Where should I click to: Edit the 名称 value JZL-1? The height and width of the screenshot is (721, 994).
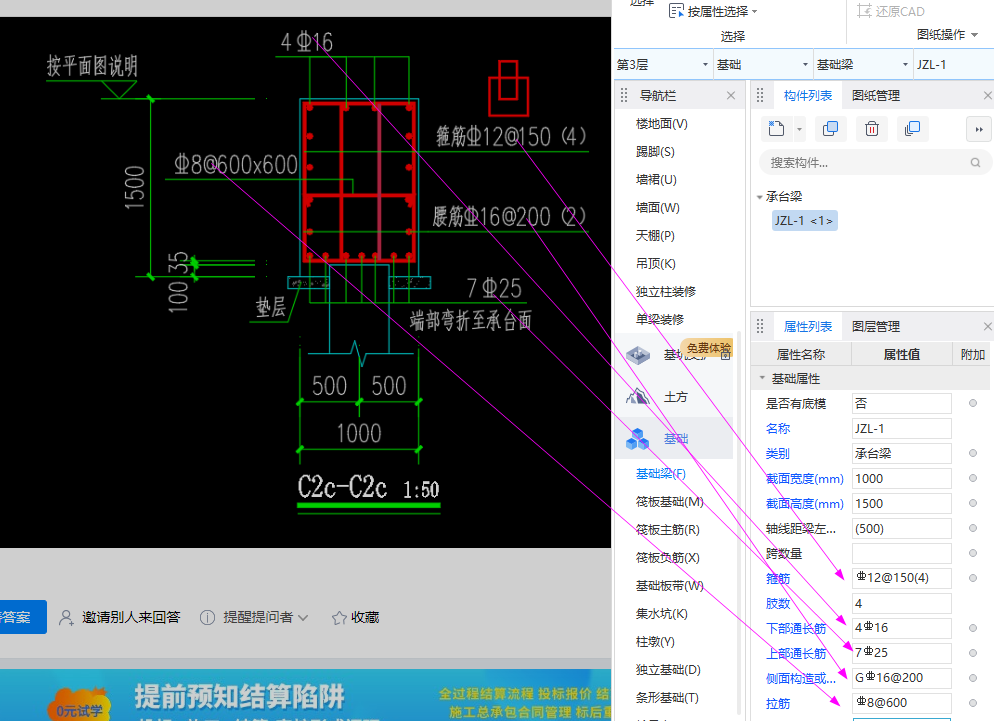coord(901,429)
